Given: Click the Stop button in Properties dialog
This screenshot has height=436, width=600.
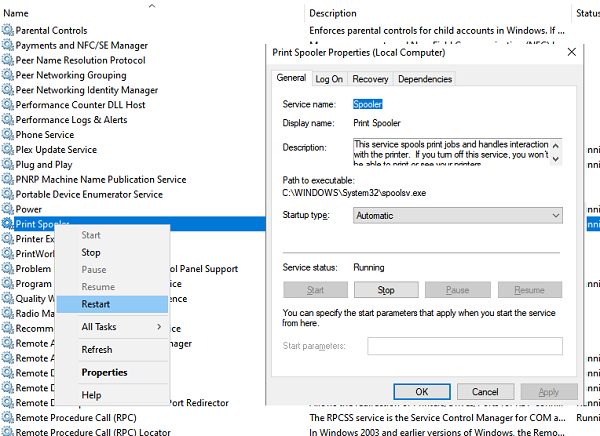Looking at the screenshot, I should (x=386, y=290).
